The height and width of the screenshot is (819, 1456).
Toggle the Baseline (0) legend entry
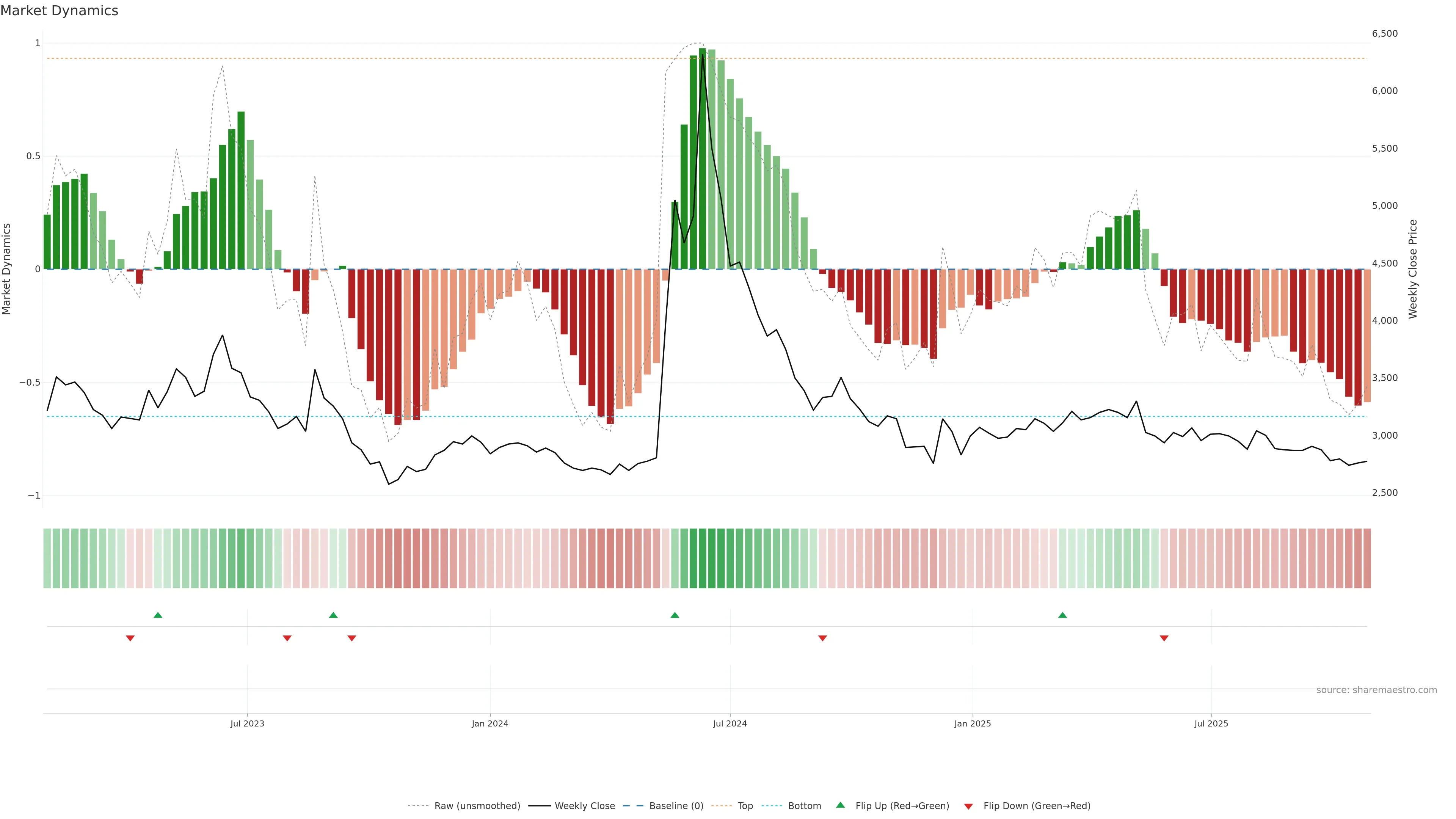[x=676, y=806]
